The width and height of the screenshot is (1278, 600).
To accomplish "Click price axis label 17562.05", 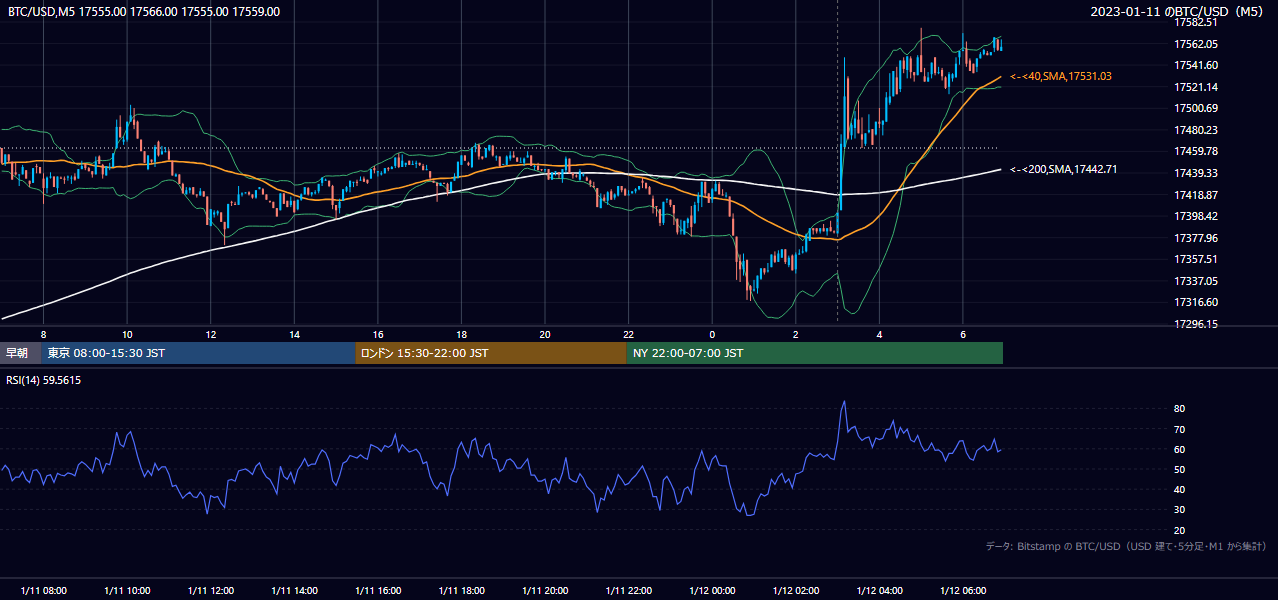I will tap(1195, 44).
